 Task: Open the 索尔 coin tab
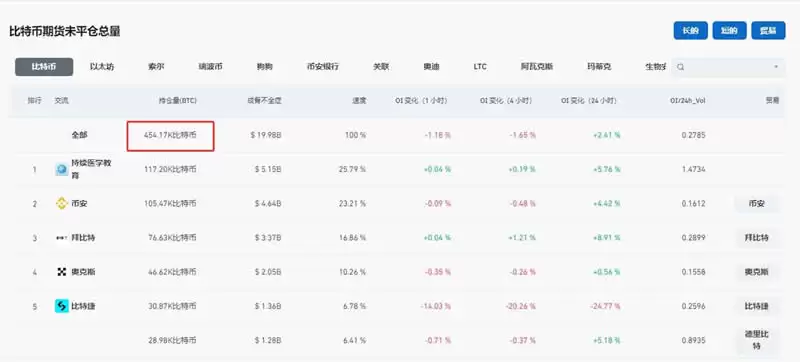point(157,67)
